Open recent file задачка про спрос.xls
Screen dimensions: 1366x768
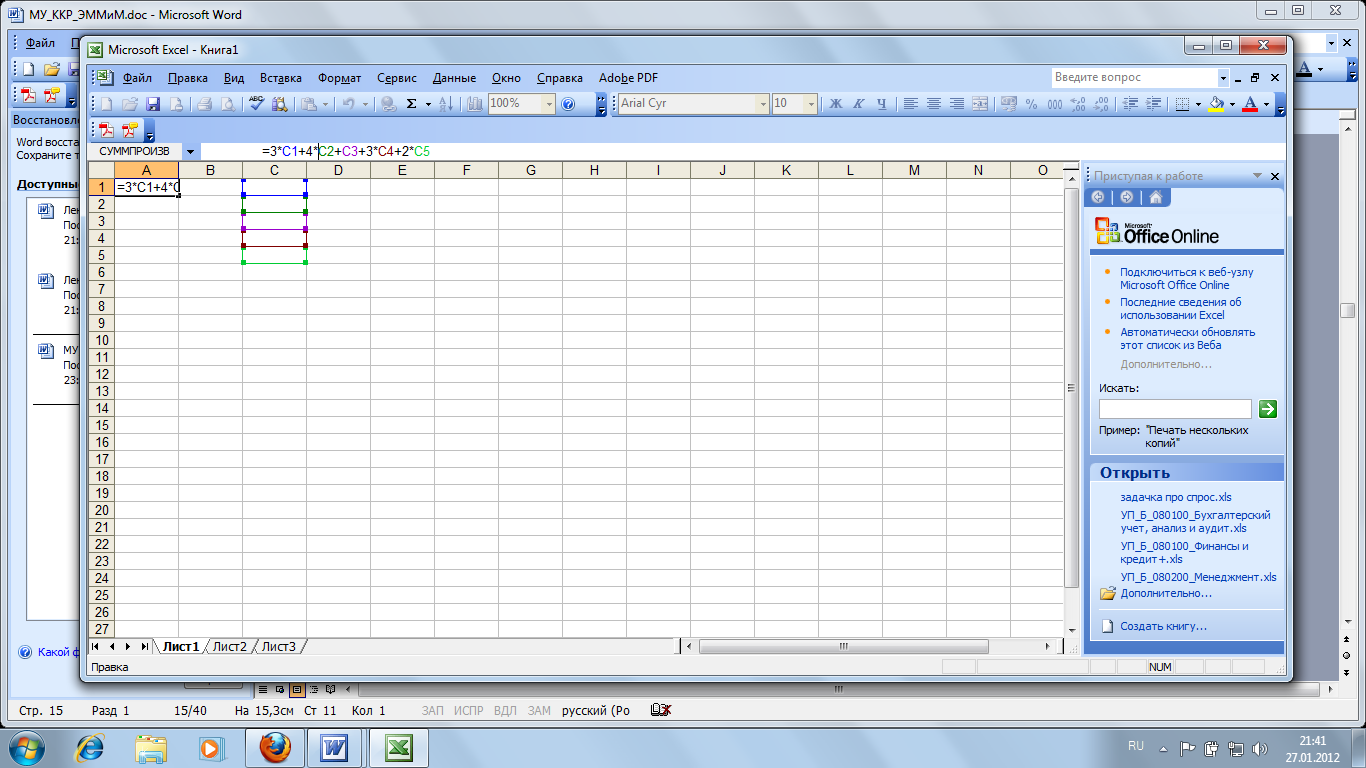click(1176, 497)
